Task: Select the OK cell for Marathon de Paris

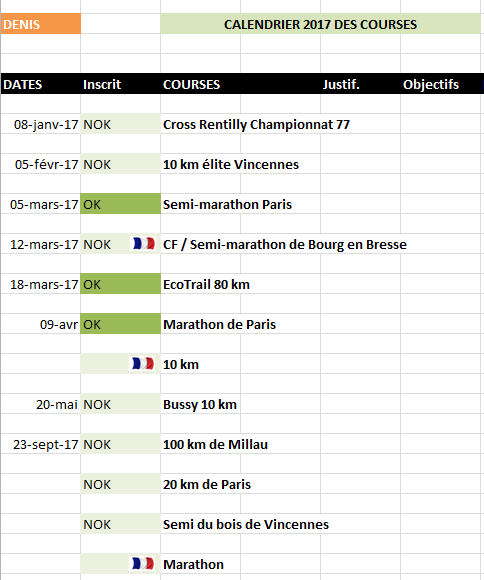Action: pos(121,324)
